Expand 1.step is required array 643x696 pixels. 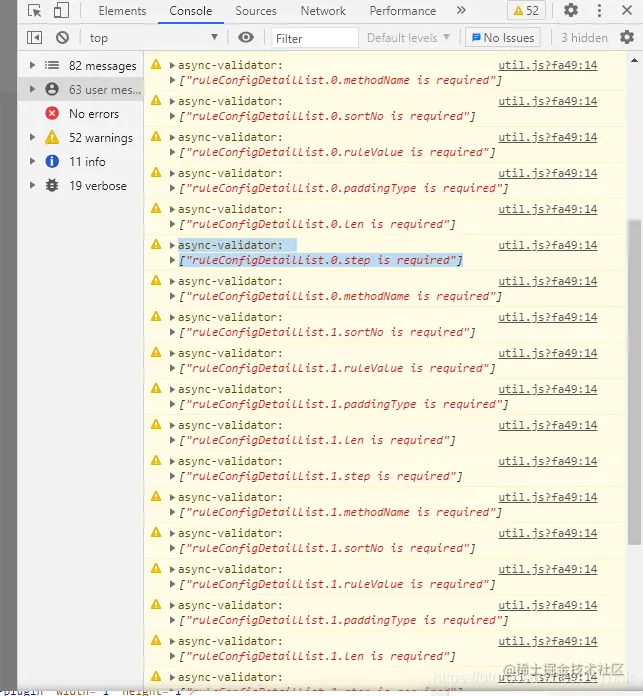(172, 476)
